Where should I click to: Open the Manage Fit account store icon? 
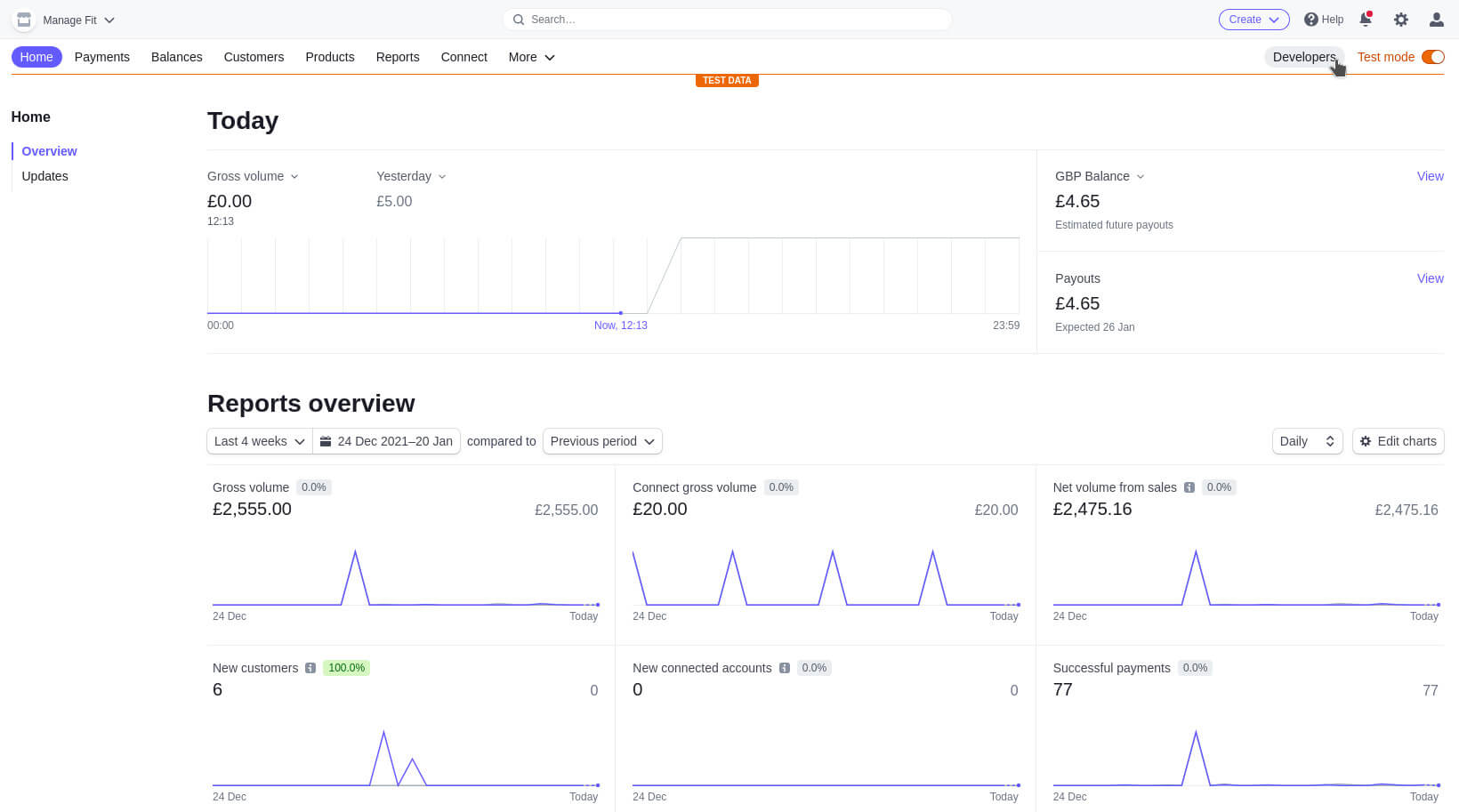24,20
